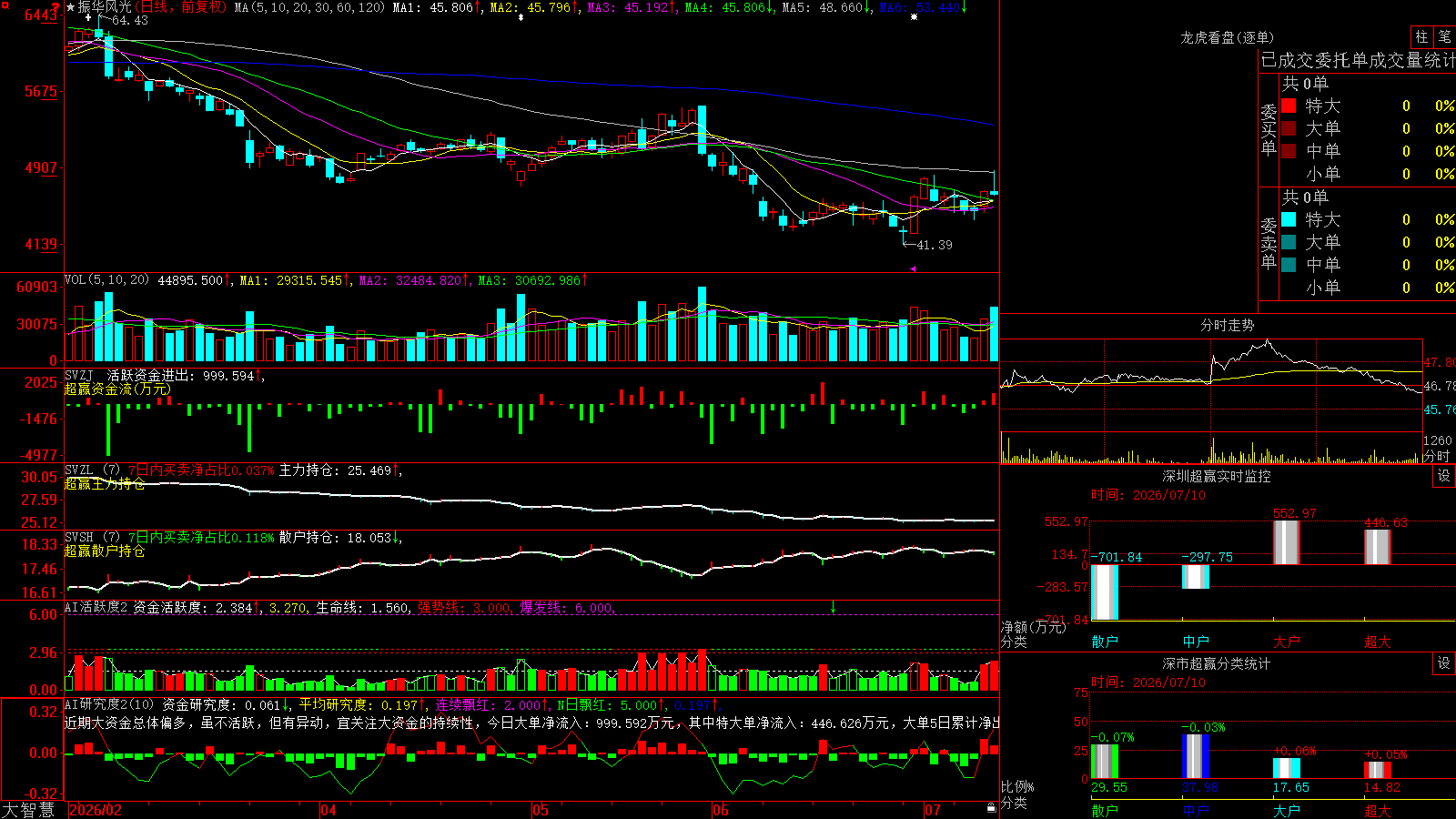The image size is (1456, 819).
Task: Click the (日线, 前复权) period label
Action: pyautogui.click(x=180, y=7)
